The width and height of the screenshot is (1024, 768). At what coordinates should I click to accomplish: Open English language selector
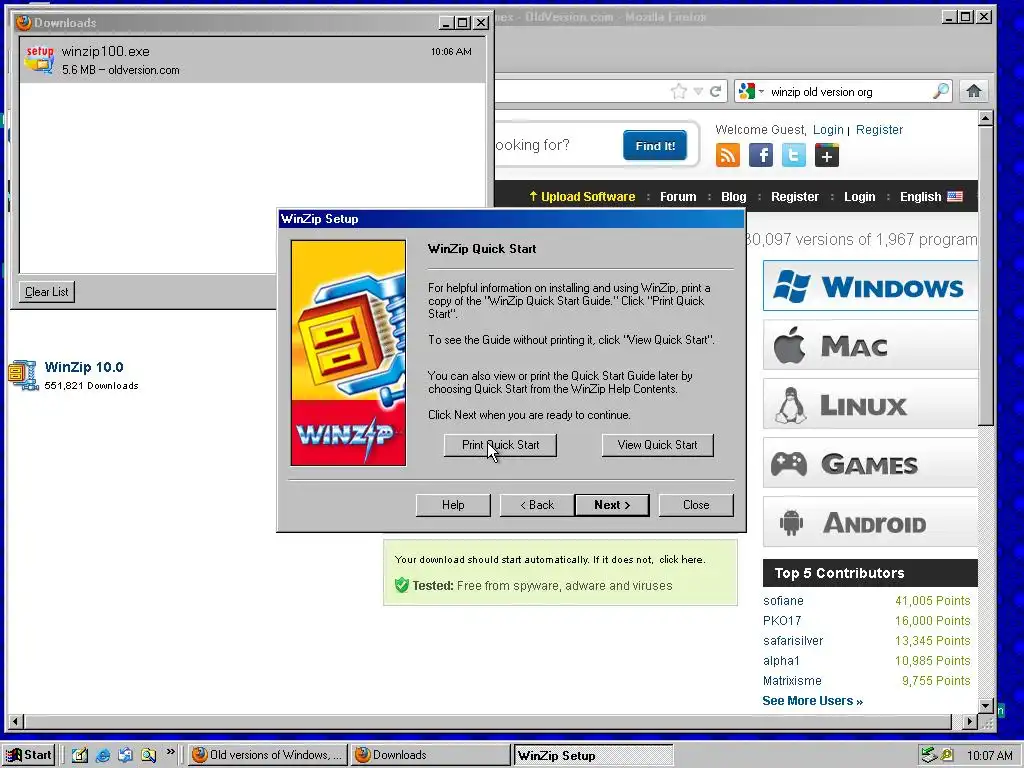(x=931, y=197)
